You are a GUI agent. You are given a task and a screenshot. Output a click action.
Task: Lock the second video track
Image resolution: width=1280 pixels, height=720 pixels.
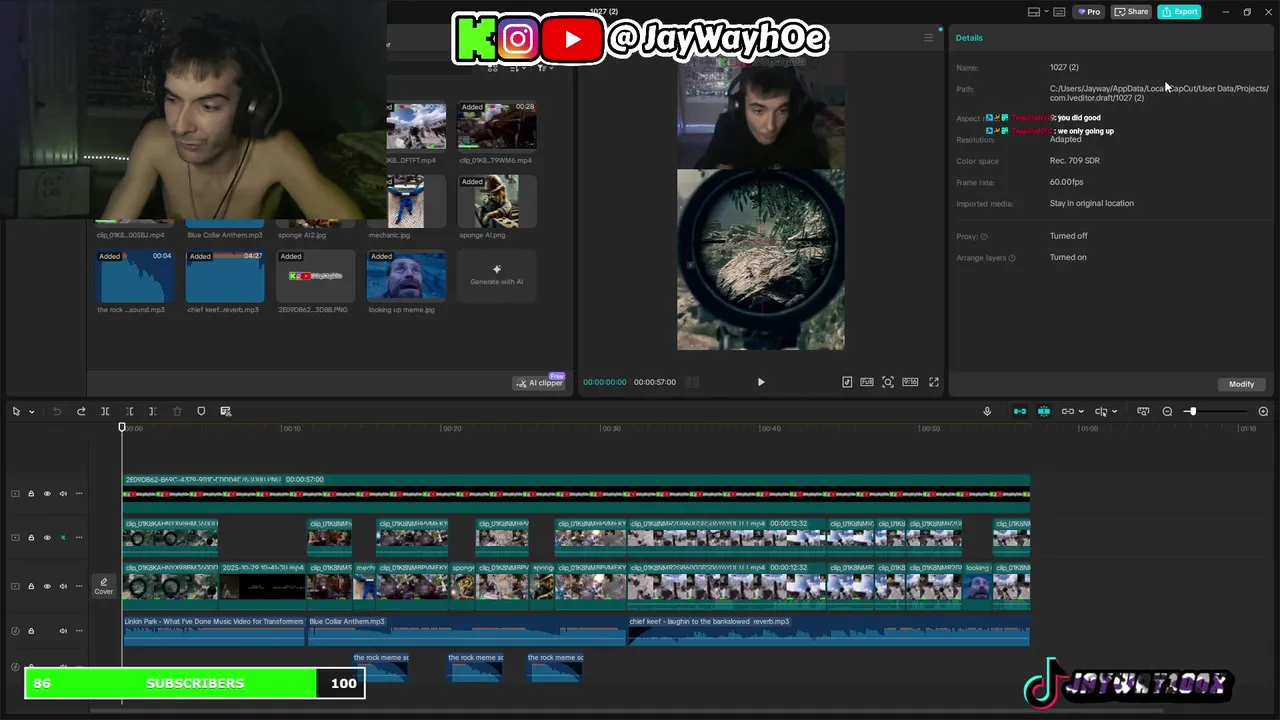point(31,538)
